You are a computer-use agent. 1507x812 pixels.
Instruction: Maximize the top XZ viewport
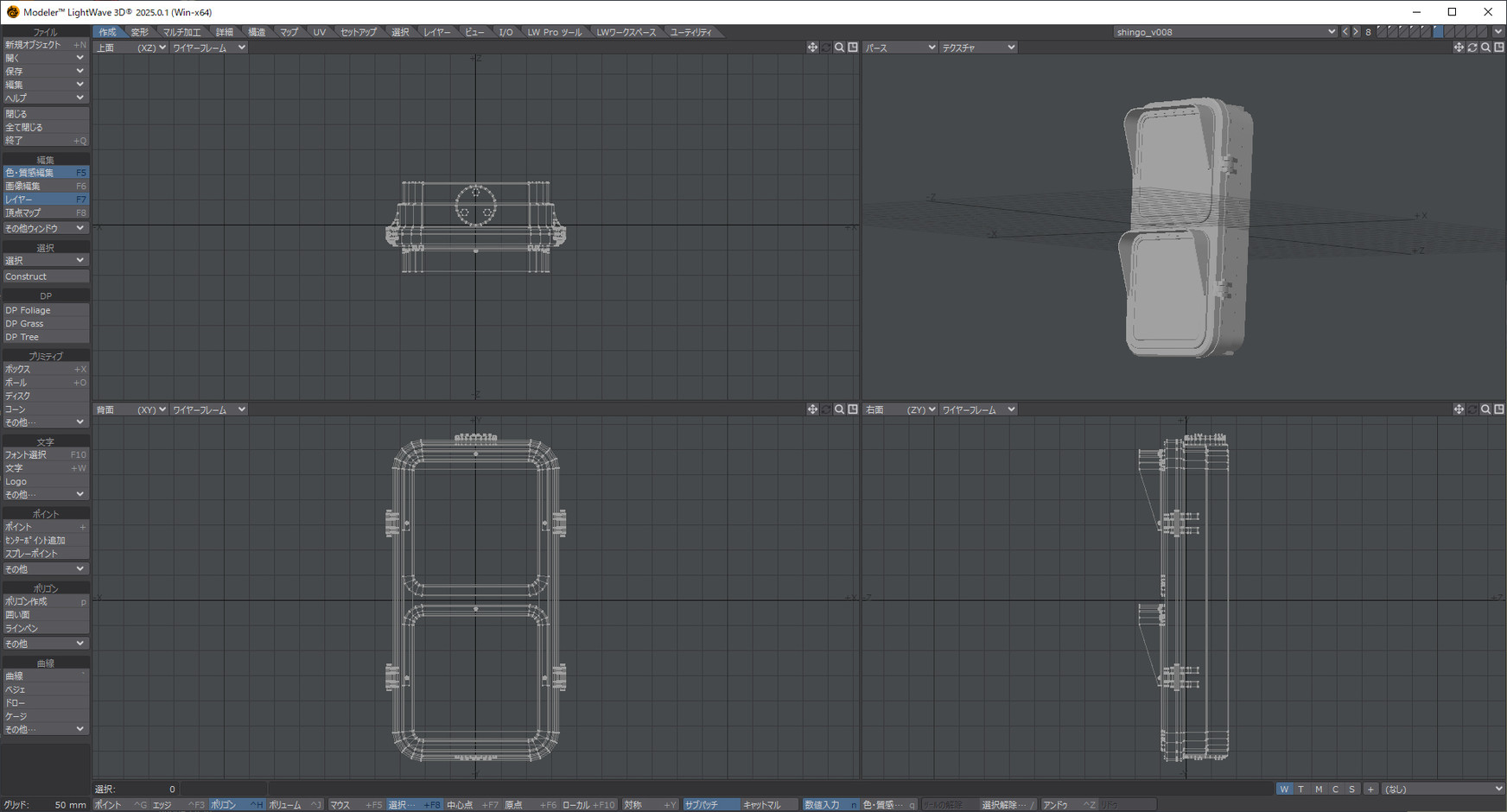click(x=853, y=48)
